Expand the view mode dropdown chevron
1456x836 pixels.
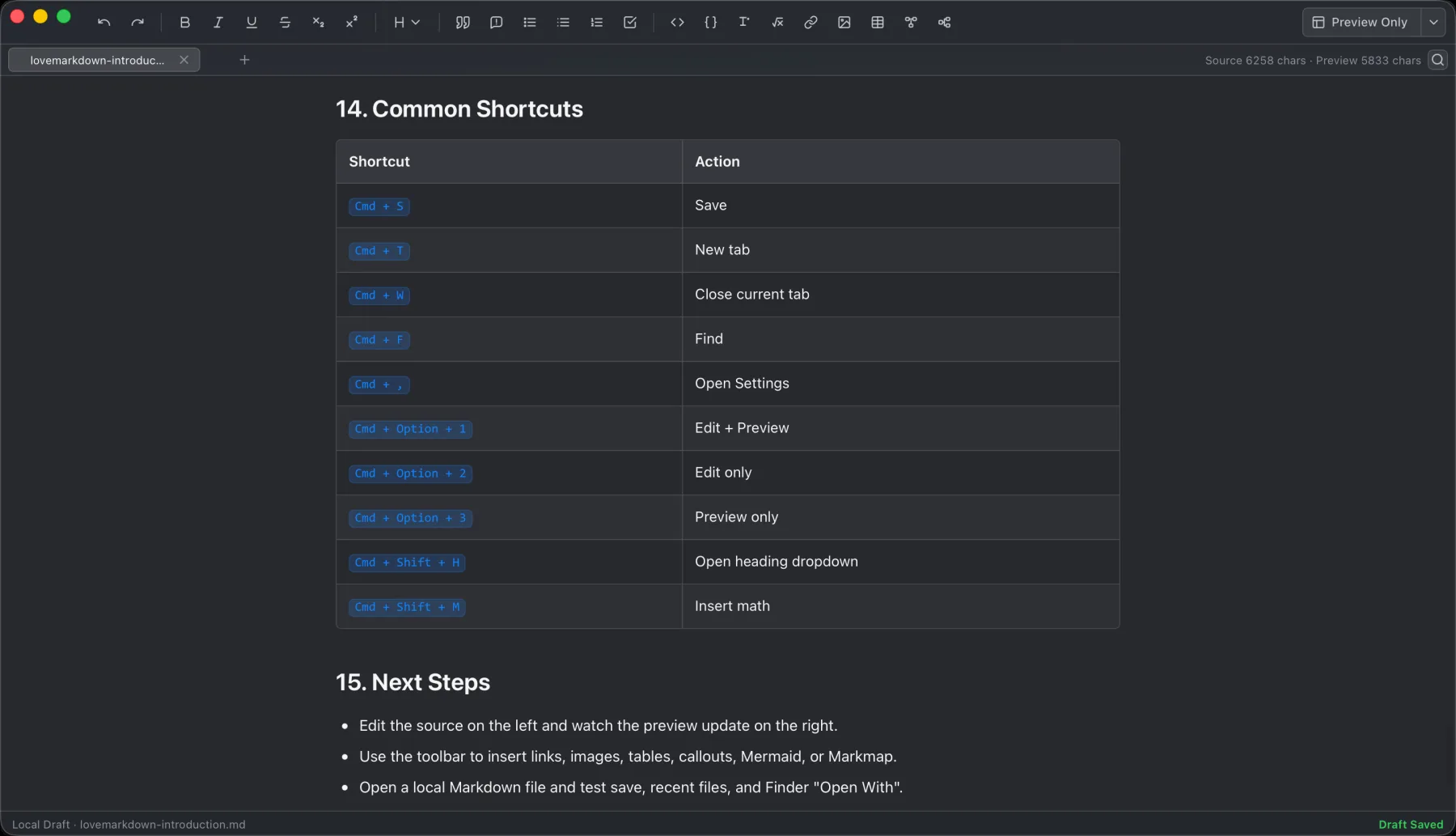pyautogui.click(x=1433, y=23)
